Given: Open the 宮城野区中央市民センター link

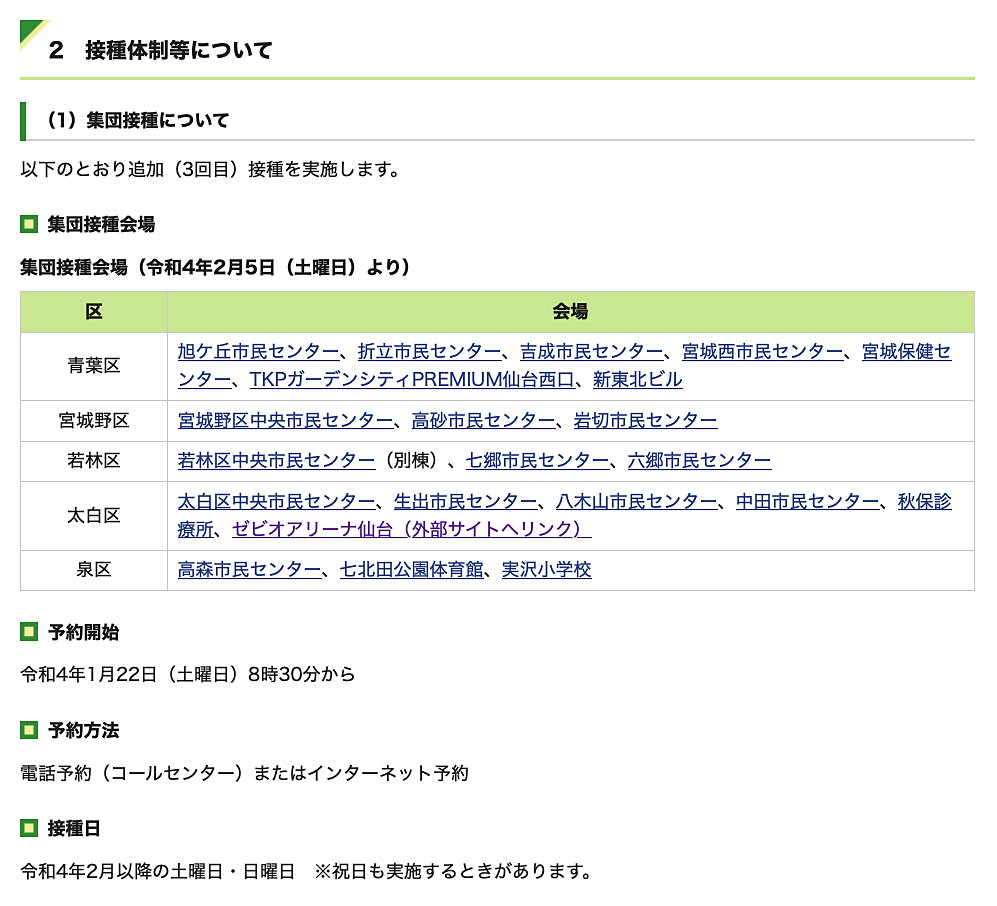Looking at the screenshot, I should [285, 420].
